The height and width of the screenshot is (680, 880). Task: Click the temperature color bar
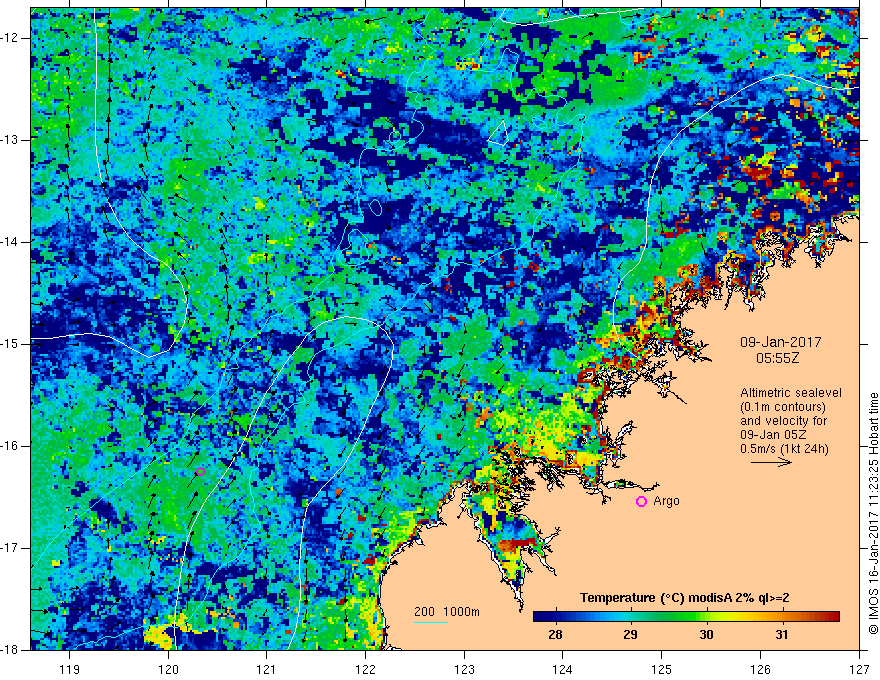click(x=686, y=617)
